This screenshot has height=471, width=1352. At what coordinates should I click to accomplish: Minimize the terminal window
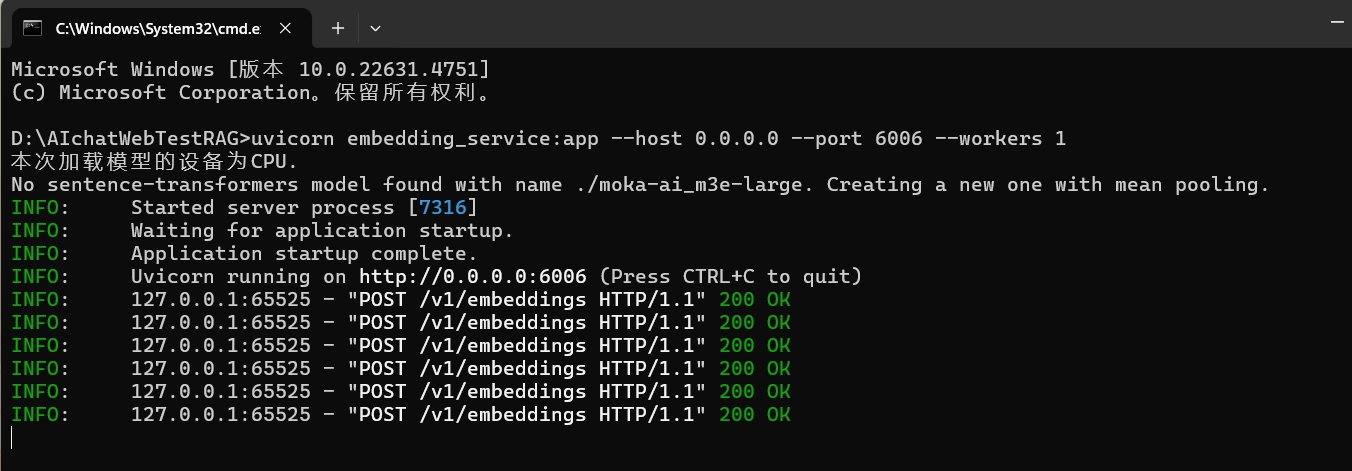[1339, 21]
